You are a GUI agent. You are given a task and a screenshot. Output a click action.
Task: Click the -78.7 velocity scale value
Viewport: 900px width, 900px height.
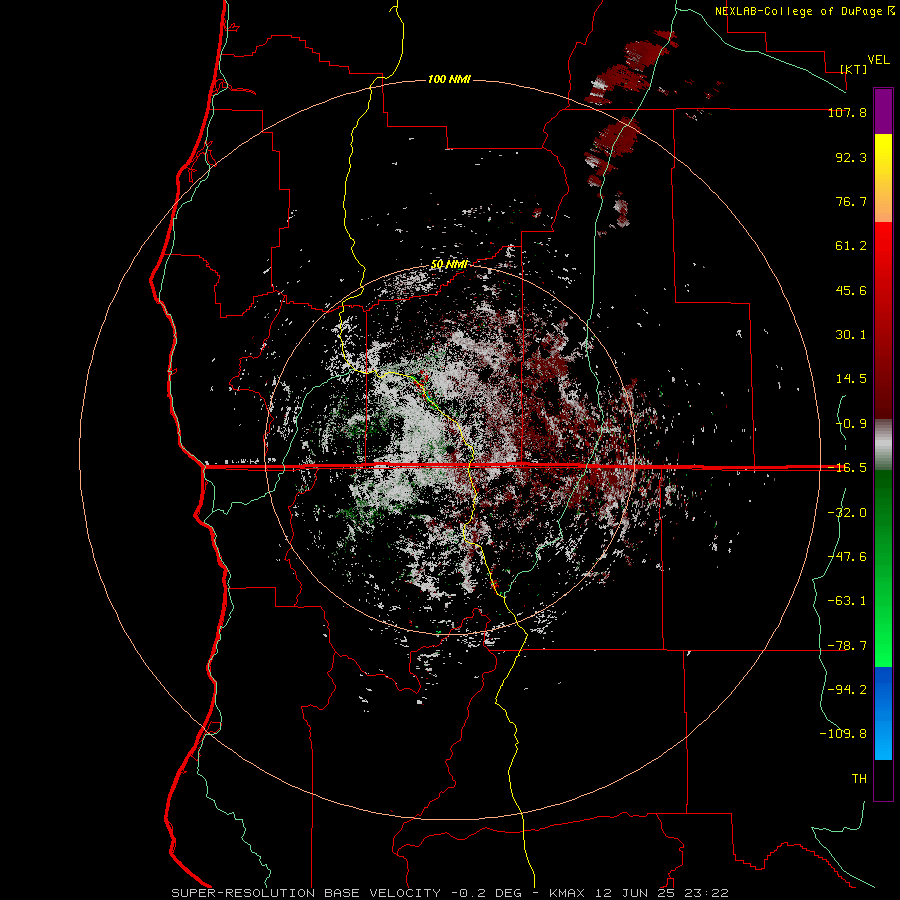pyautogui.click(x=847, y=646)
